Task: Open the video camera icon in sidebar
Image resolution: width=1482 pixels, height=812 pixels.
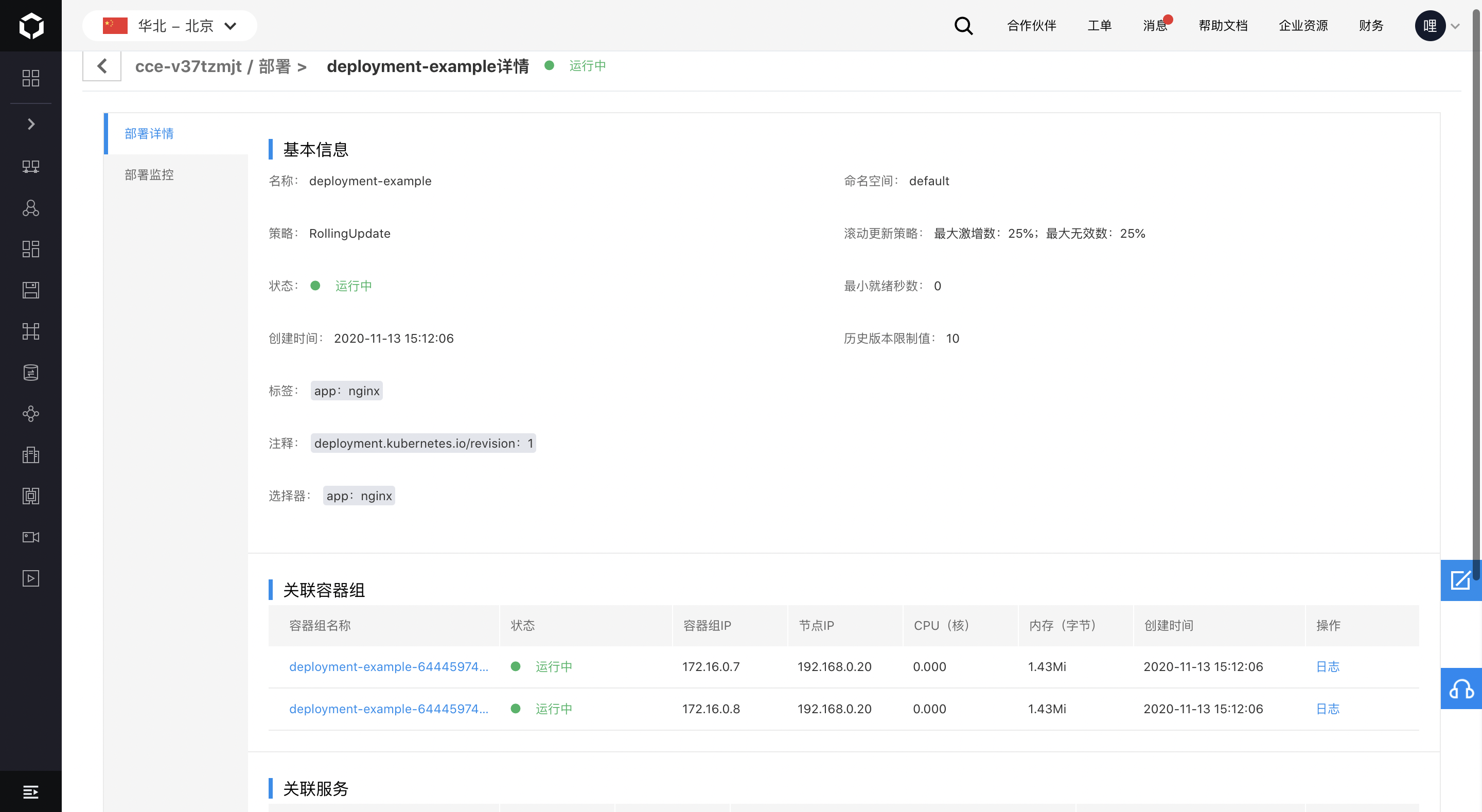Action: 30,537
